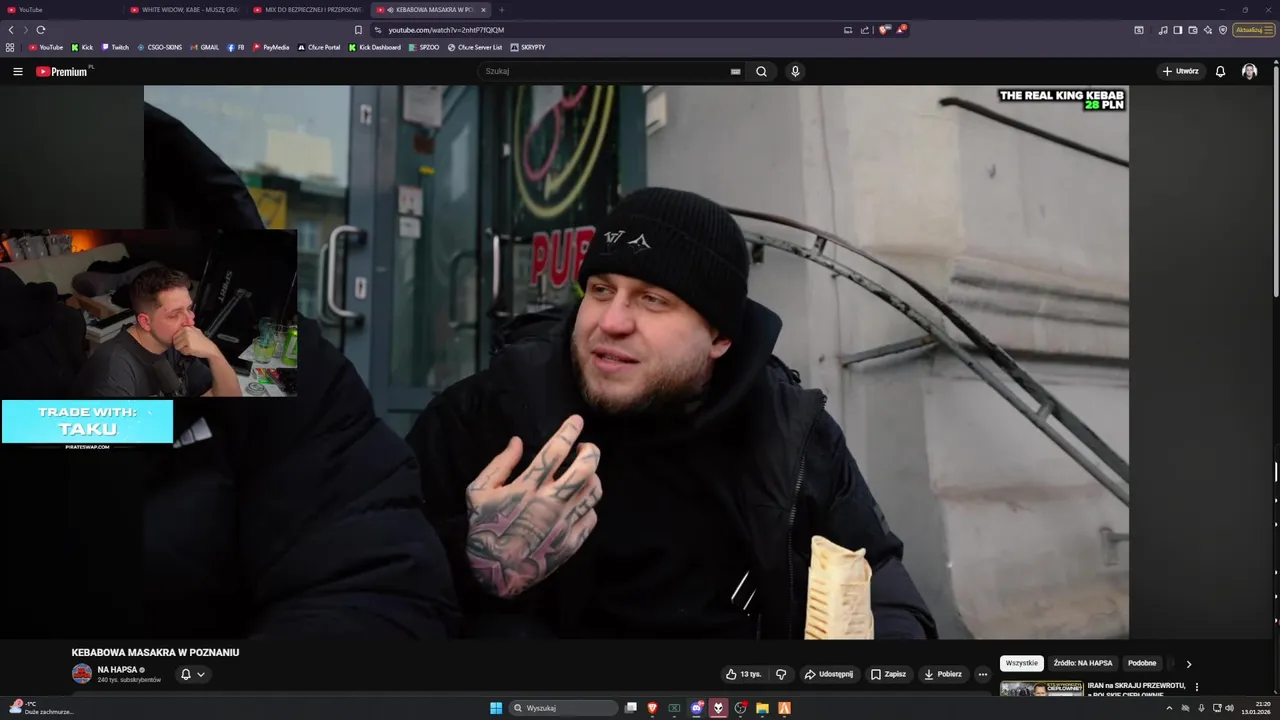Image resolution: width=1280 pixels, height=720 pixels.
Task: Click taskbar Wyszukaj search box
Action: click(x=564, y=708)
